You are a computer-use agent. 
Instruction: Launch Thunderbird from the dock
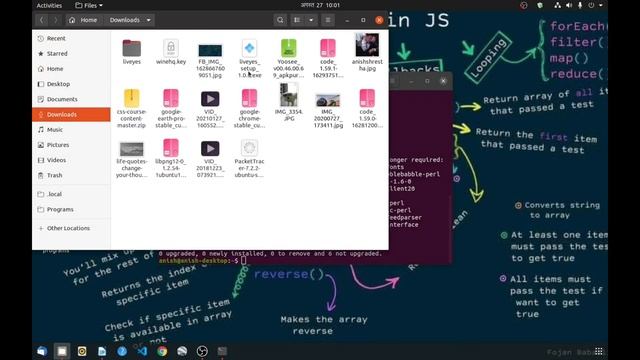click(x=42, y=351)
